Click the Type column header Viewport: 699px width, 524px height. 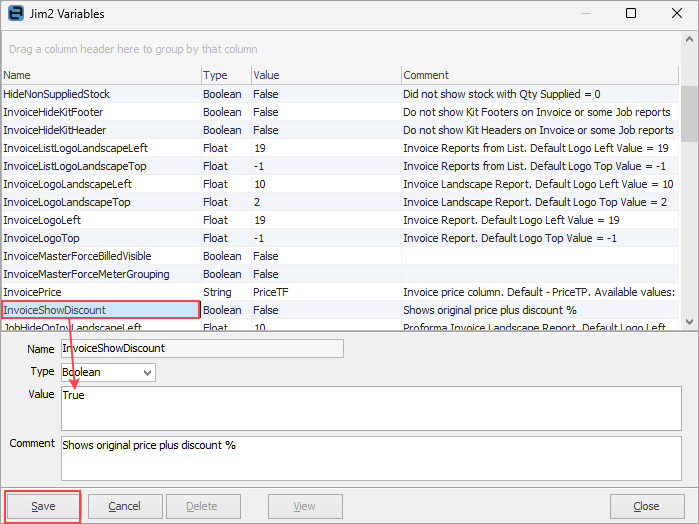point(225,75)
